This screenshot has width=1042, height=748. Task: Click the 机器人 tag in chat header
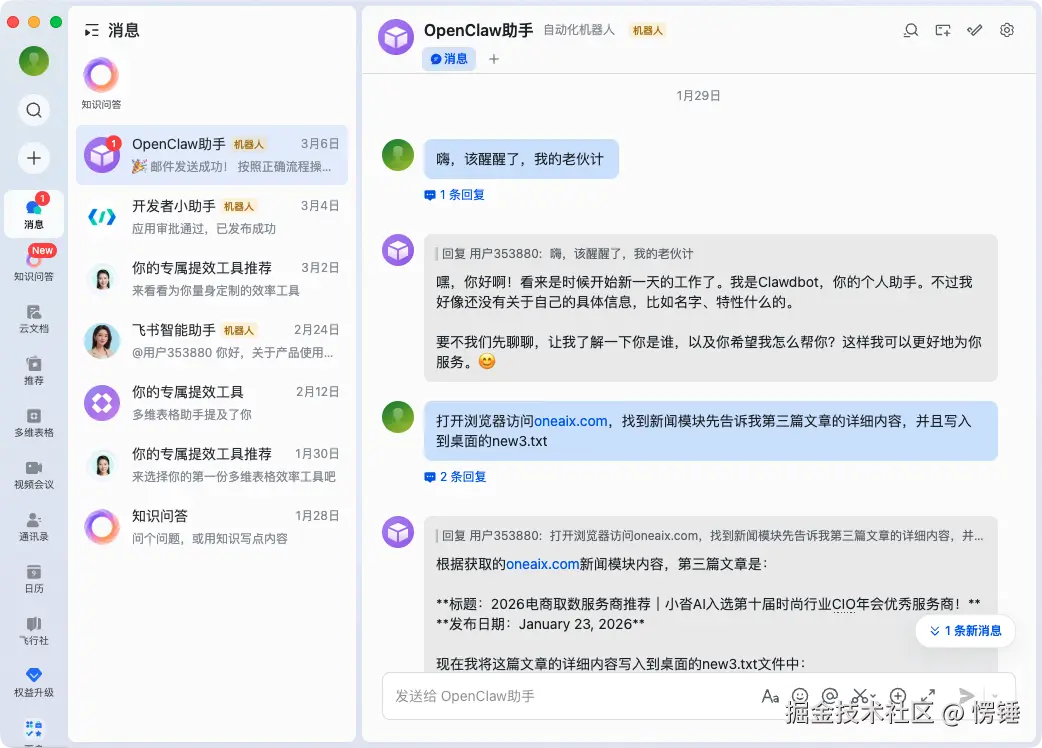tap(647, 31)
